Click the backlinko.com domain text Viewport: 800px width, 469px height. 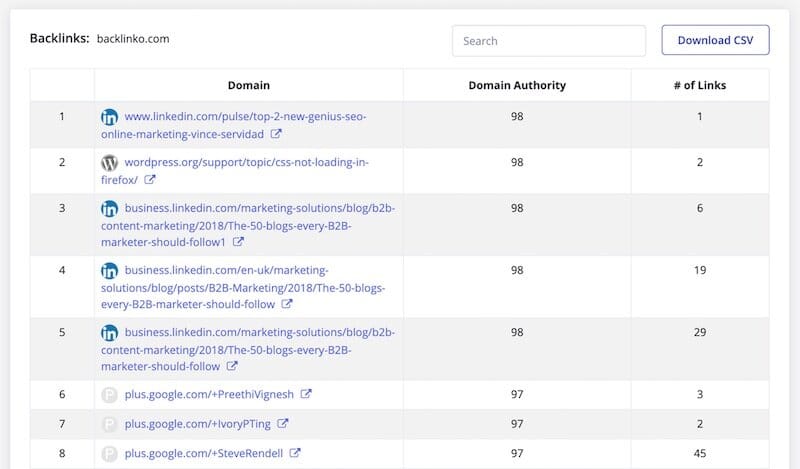(x=133, y=39)
